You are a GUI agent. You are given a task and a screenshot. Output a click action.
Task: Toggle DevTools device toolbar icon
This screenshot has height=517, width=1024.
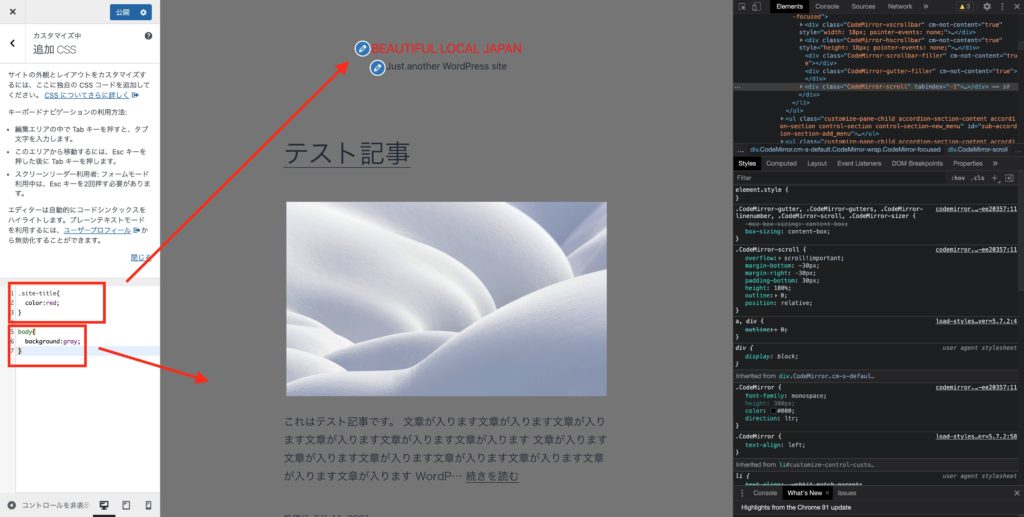pos(756,7)
